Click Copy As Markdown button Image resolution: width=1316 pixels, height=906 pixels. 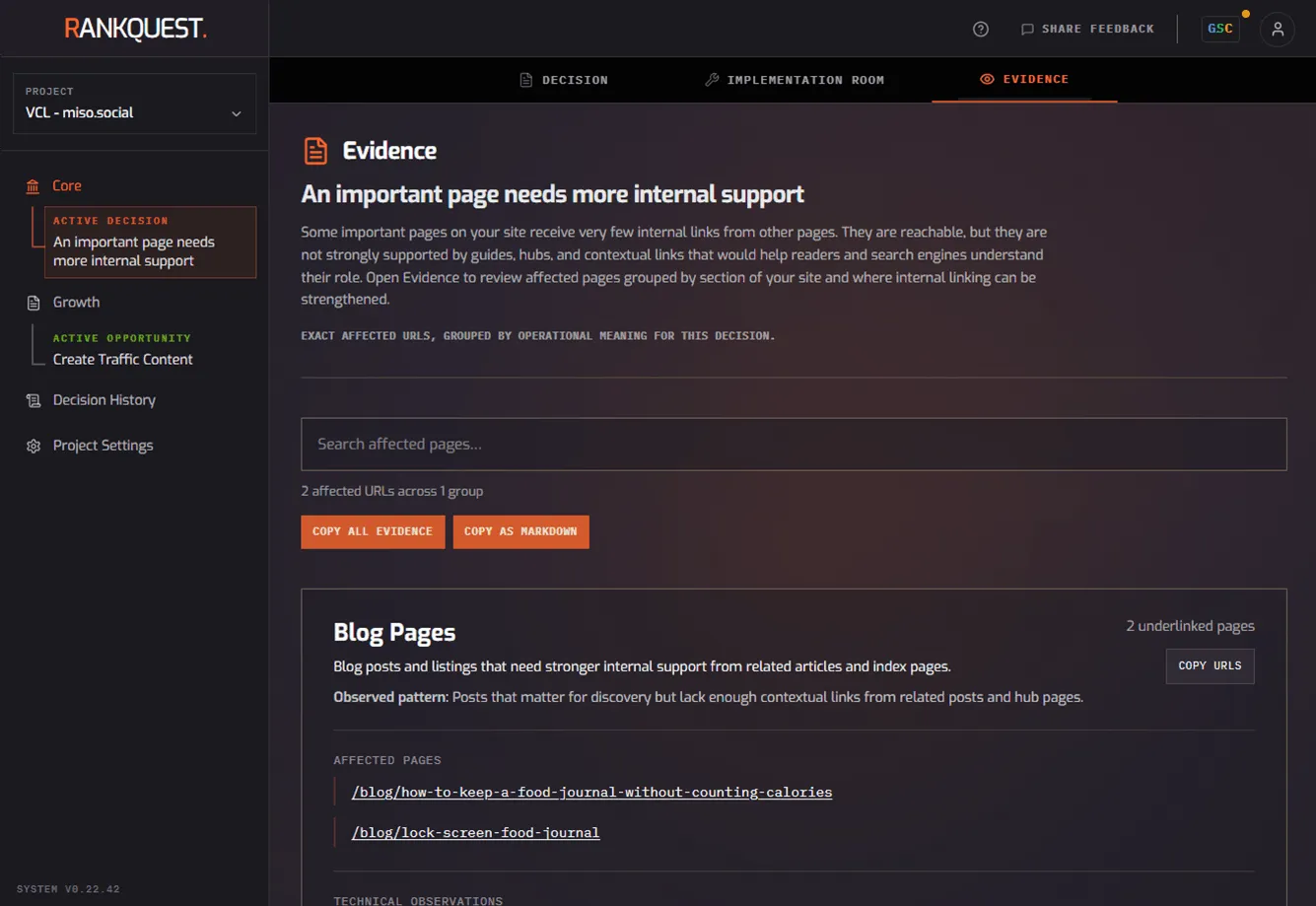click(520, 531)
